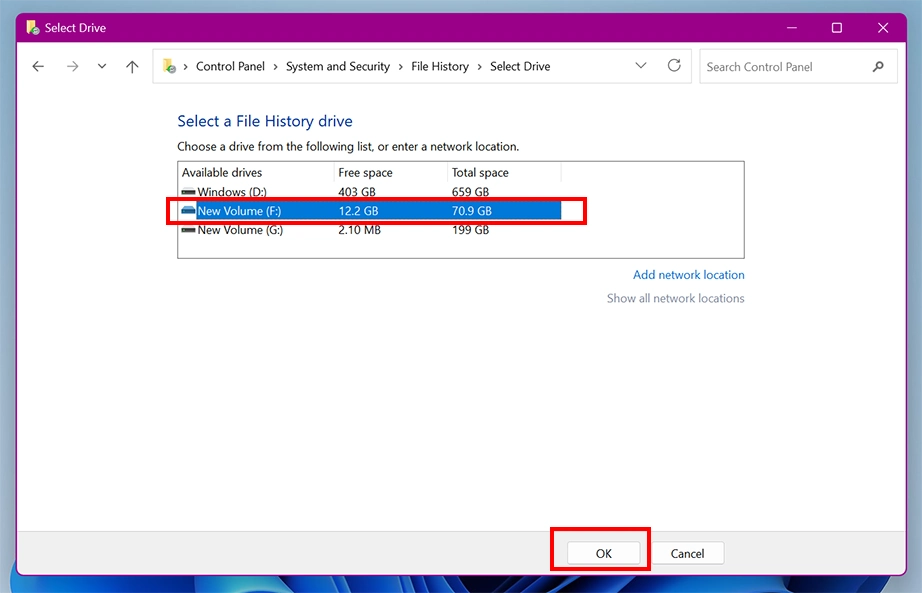Sort by Free space column header
Image resolution: width=922 pixels, height=593 pixels.
391,172
